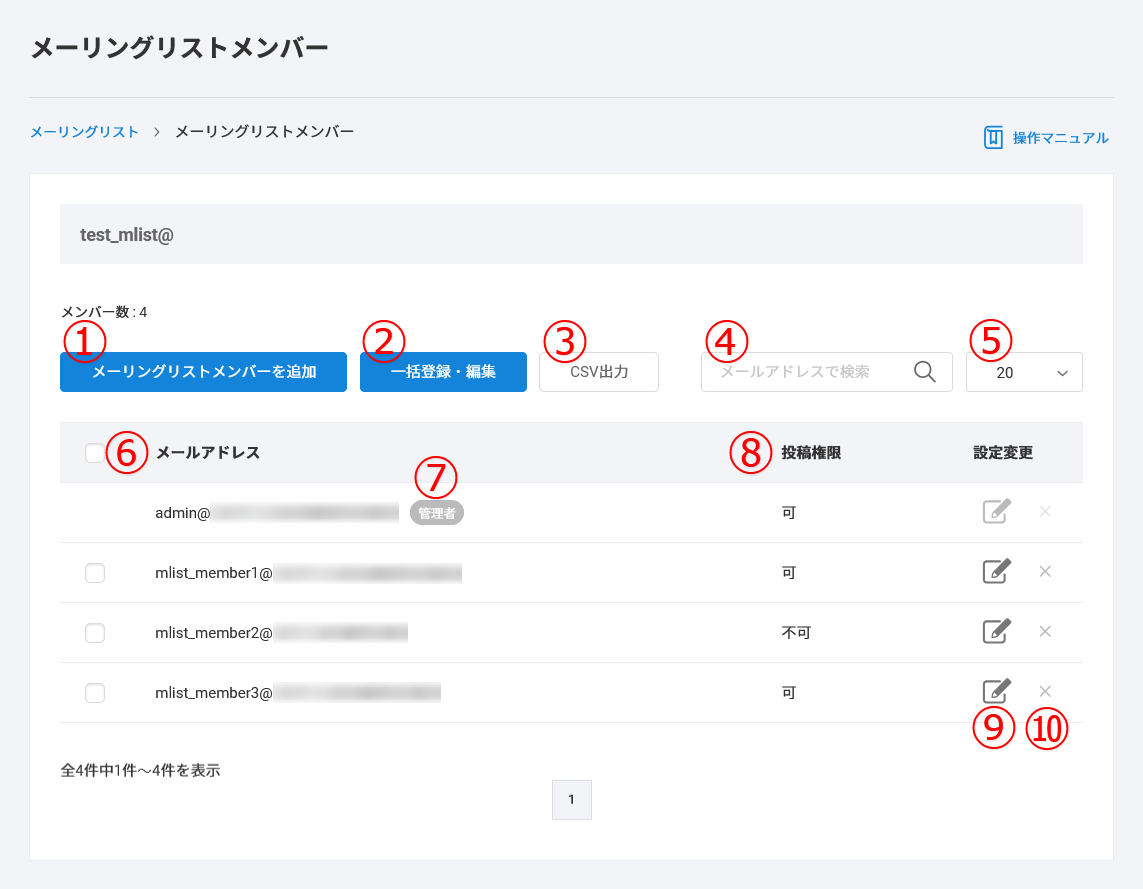Viewport: 1143px width, 889px height.
Task: Click edit icon for admin row
Action: 996,512
